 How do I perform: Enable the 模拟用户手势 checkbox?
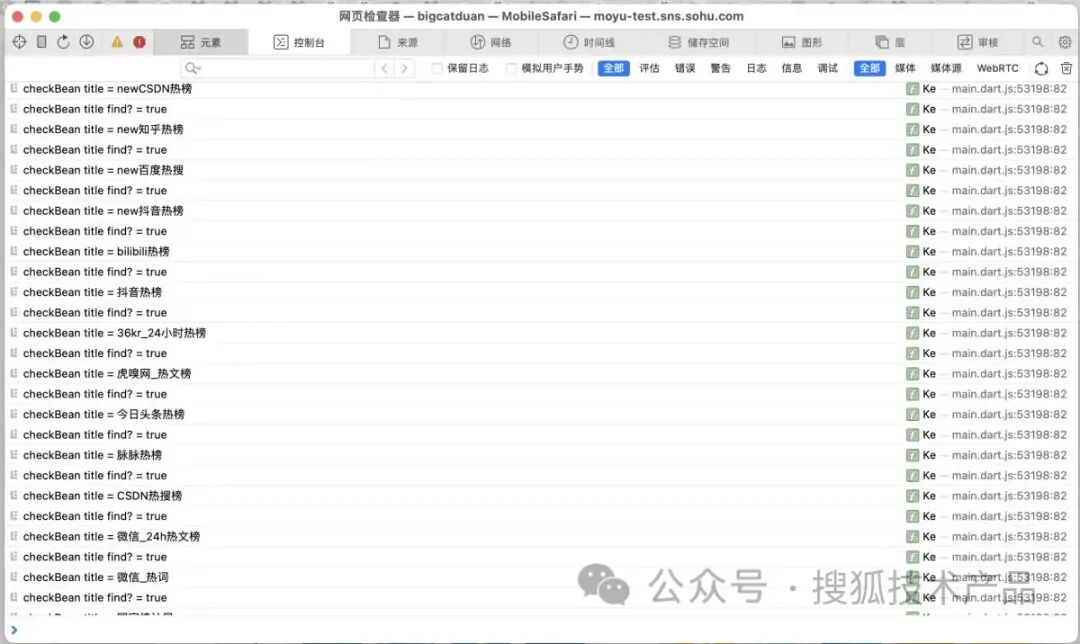[x=511, y=68]
